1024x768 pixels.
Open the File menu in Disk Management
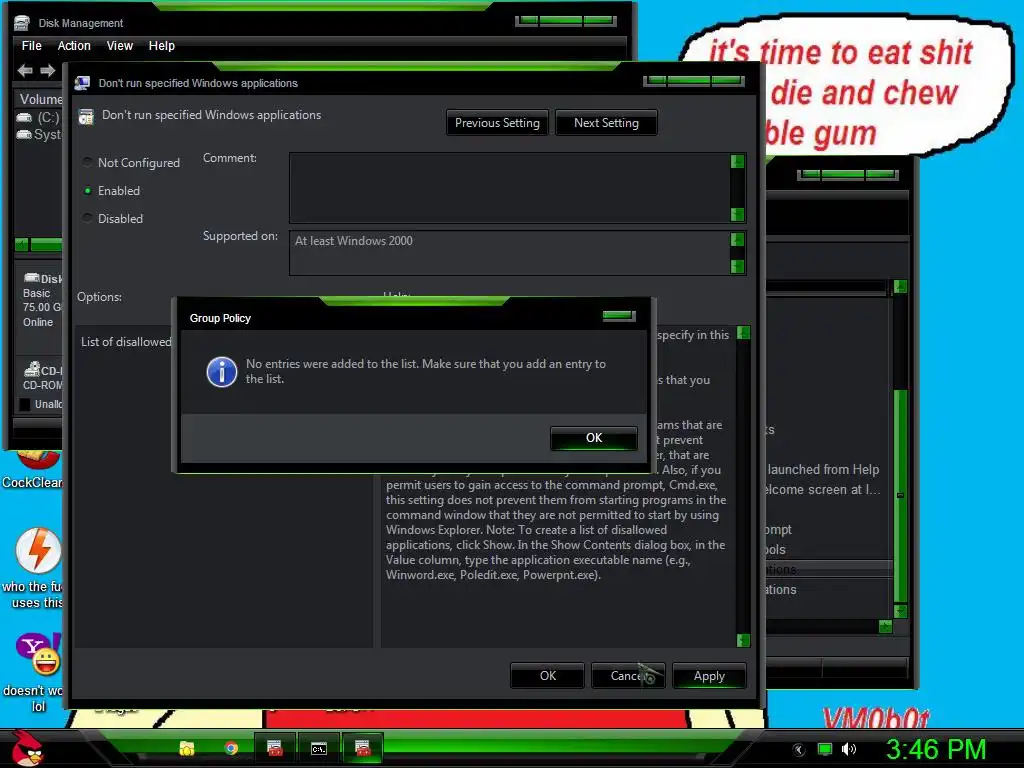31,46
